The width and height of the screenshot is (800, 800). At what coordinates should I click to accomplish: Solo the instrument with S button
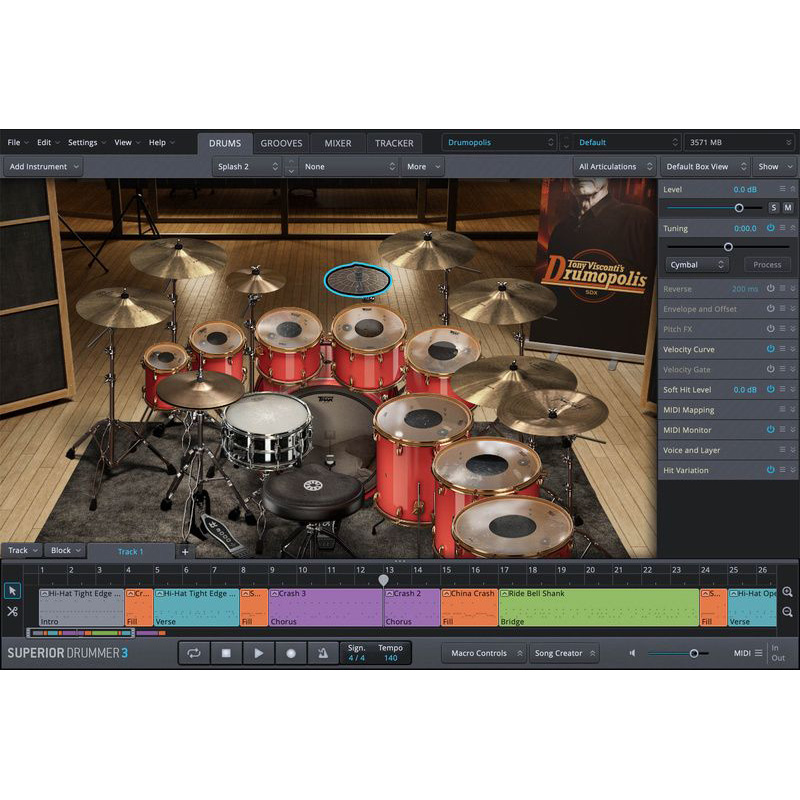[774, 208]
